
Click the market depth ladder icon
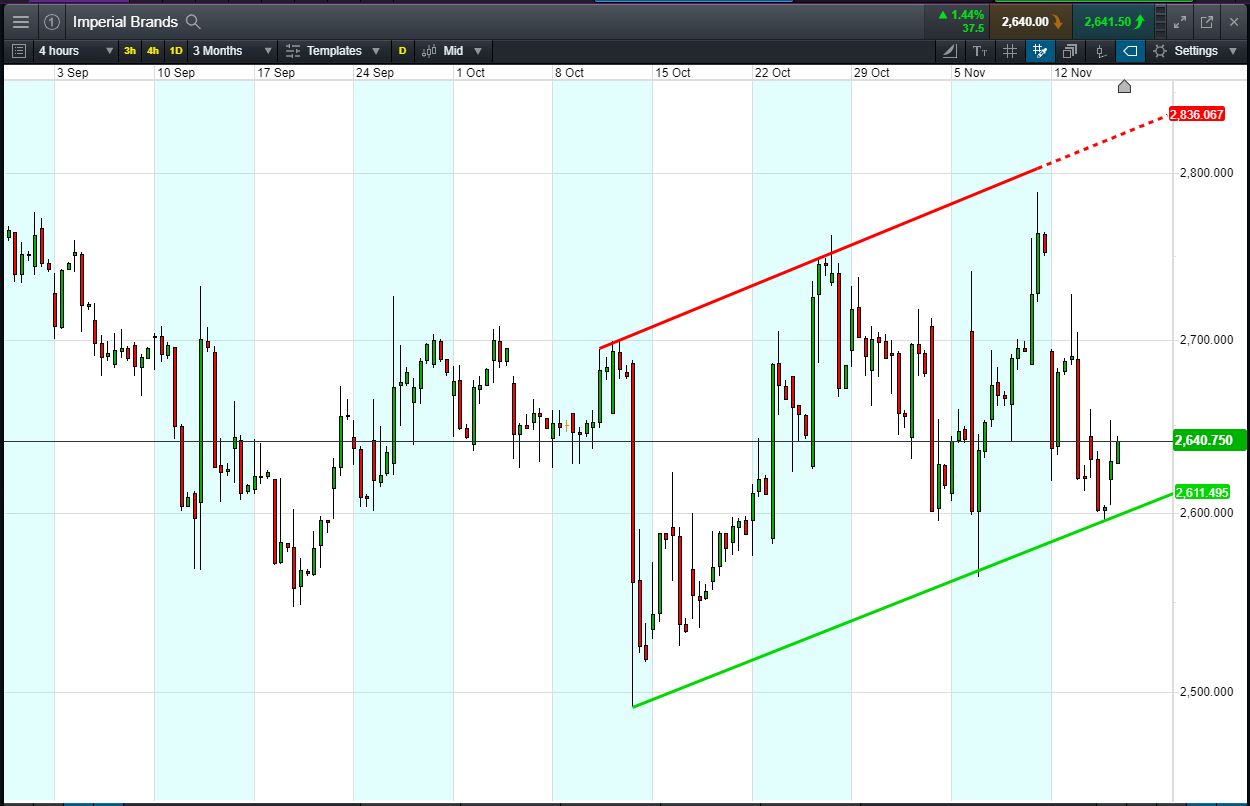1161,21
